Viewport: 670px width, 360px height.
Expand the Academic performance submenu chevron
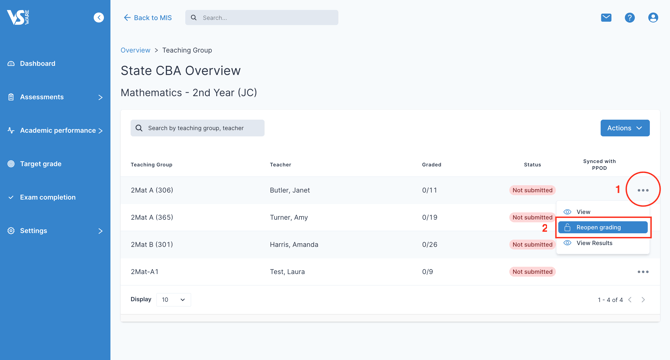click(100, 131)
